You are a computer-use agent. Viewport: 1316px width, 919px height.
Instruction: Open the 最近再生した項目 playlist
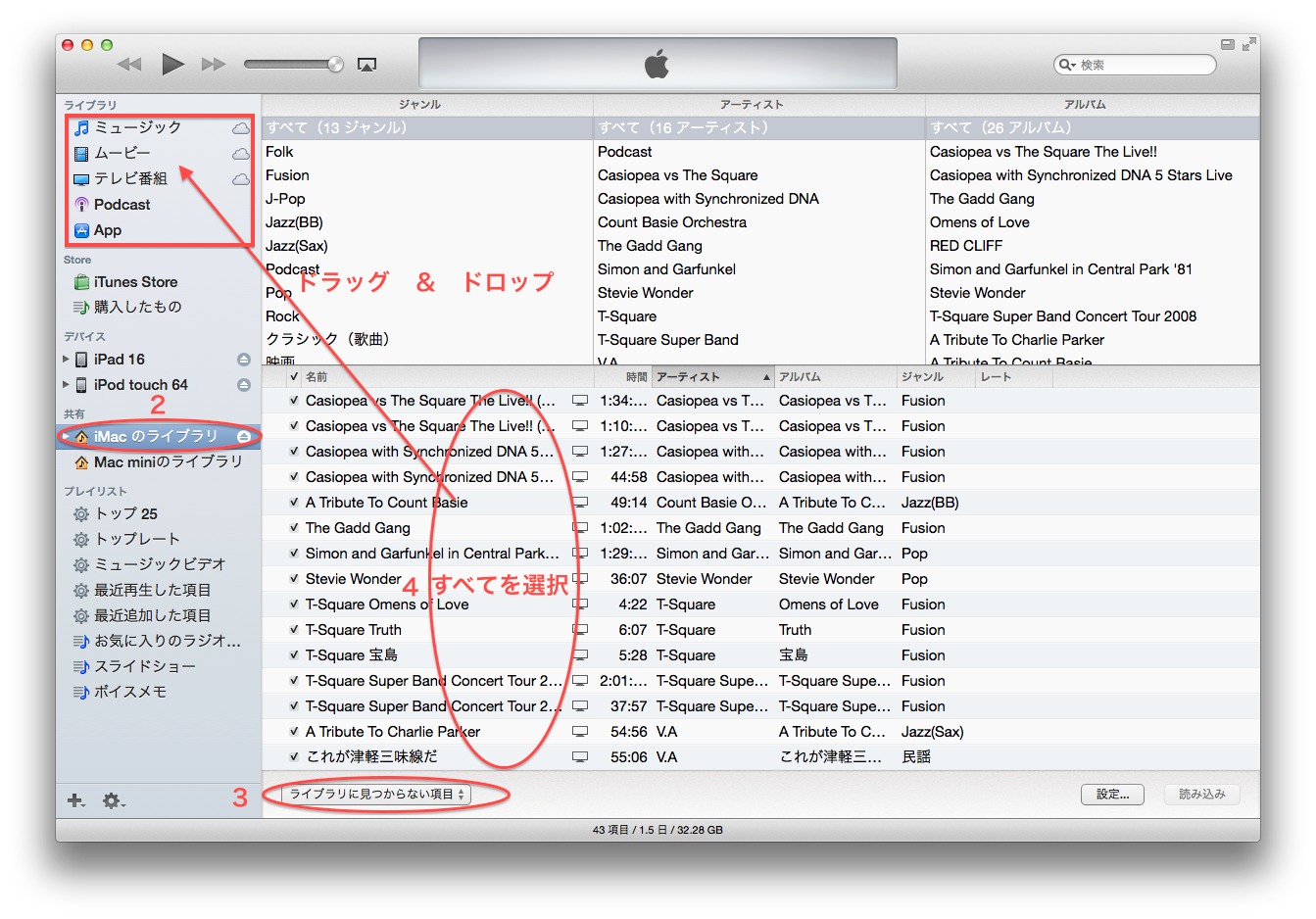(x=142, y=590)
